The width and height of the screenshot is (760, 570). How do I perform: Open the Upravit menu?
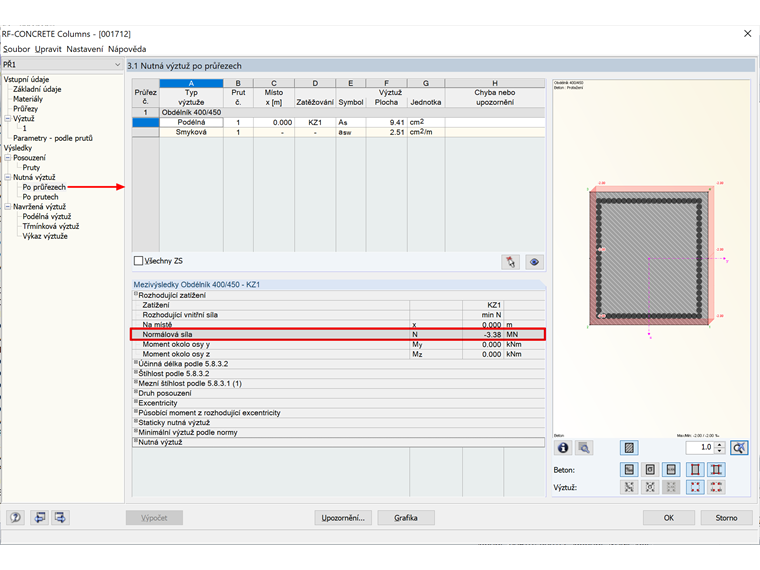(x=48, y=49)
